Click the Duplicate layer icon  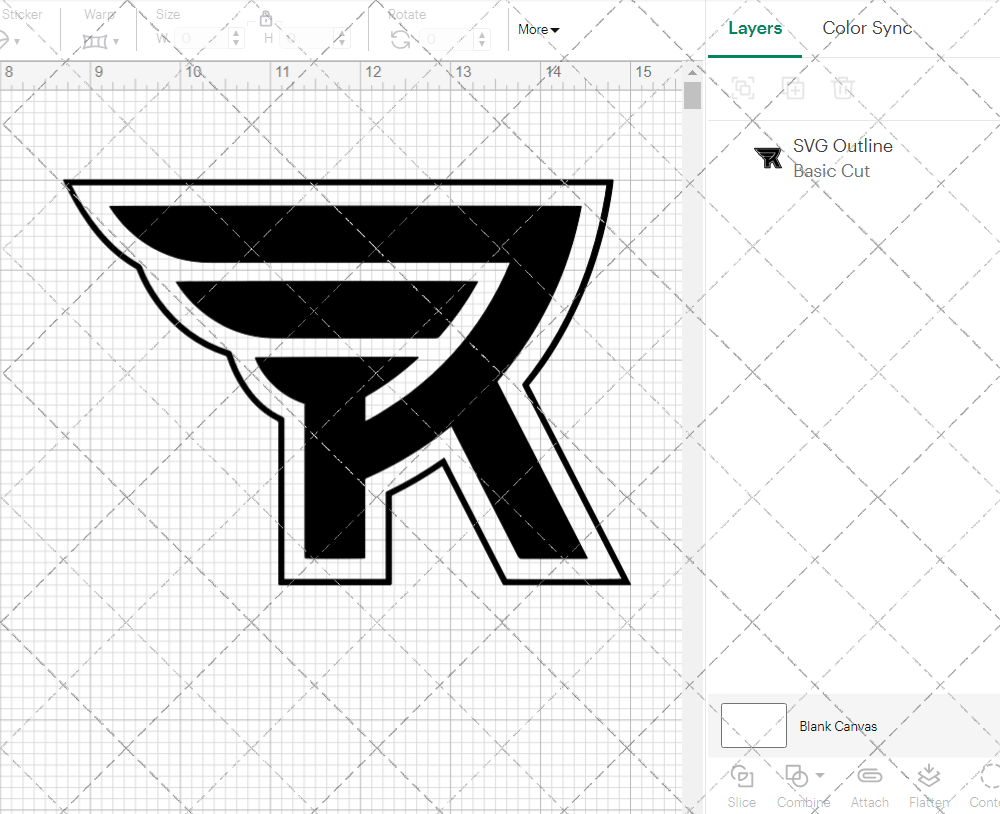click(x=794, y=88)
